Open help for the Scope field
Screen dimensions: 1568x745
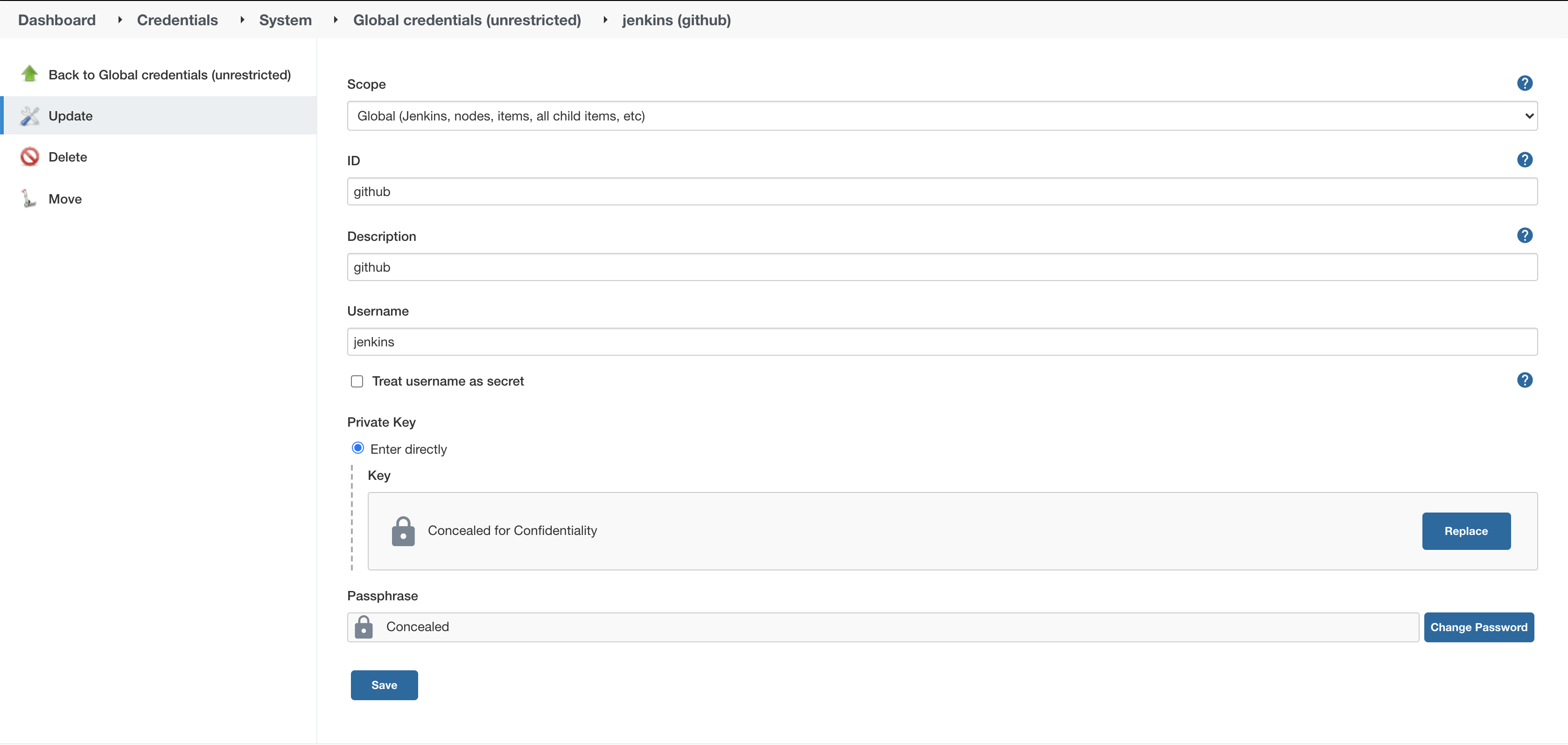click(x=1524, y=84)
